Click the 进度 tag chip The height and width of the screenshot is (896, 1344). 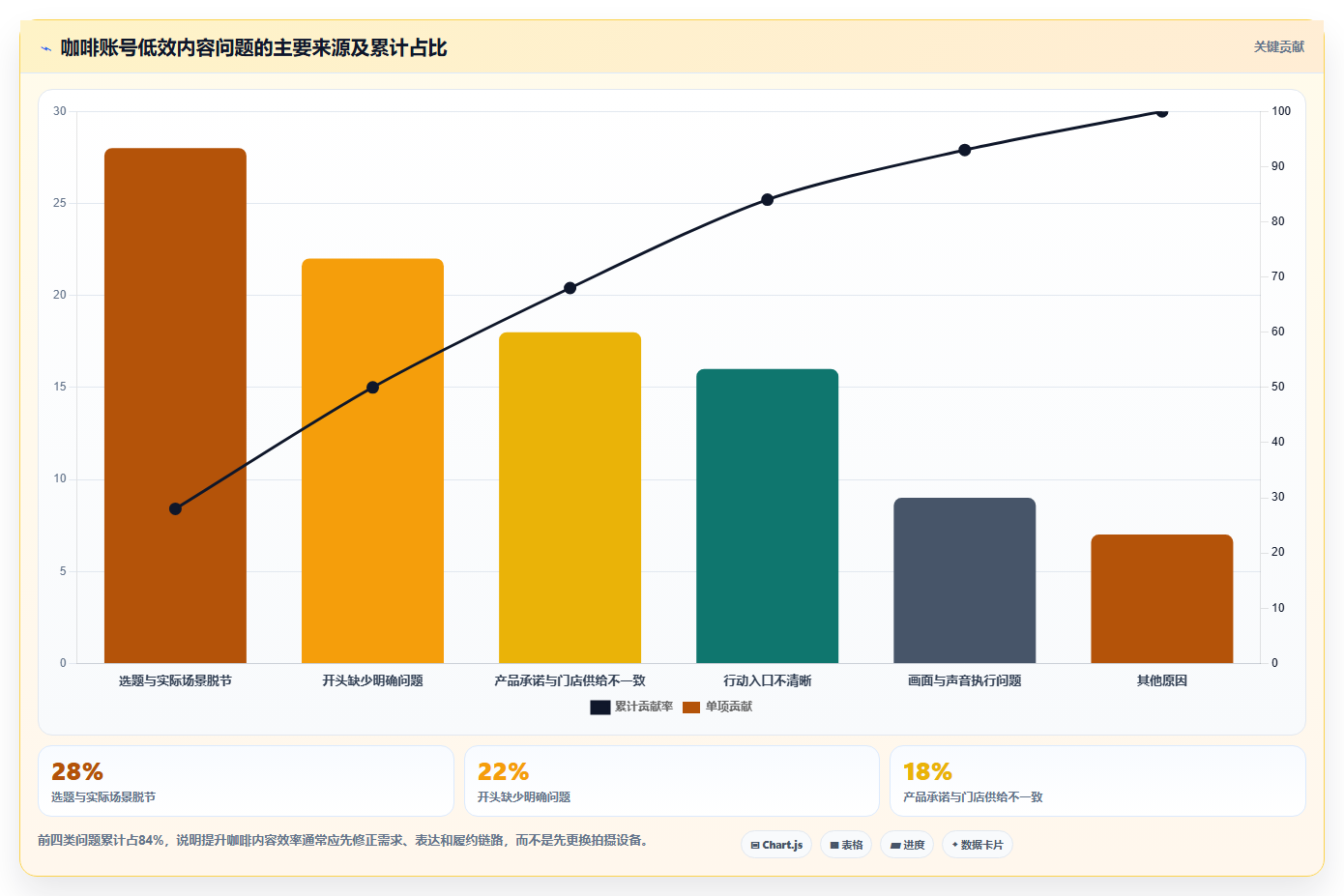tap(907, 845)
